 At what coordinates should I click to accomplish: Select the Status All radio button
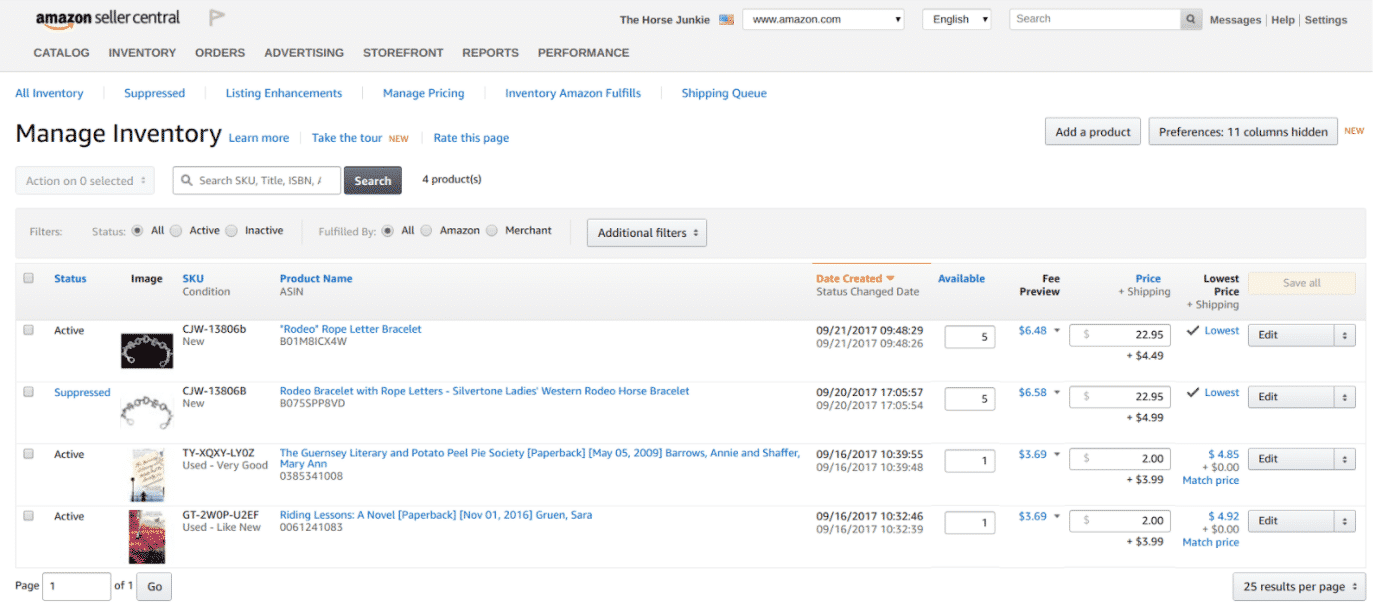(x=138, y=231)
